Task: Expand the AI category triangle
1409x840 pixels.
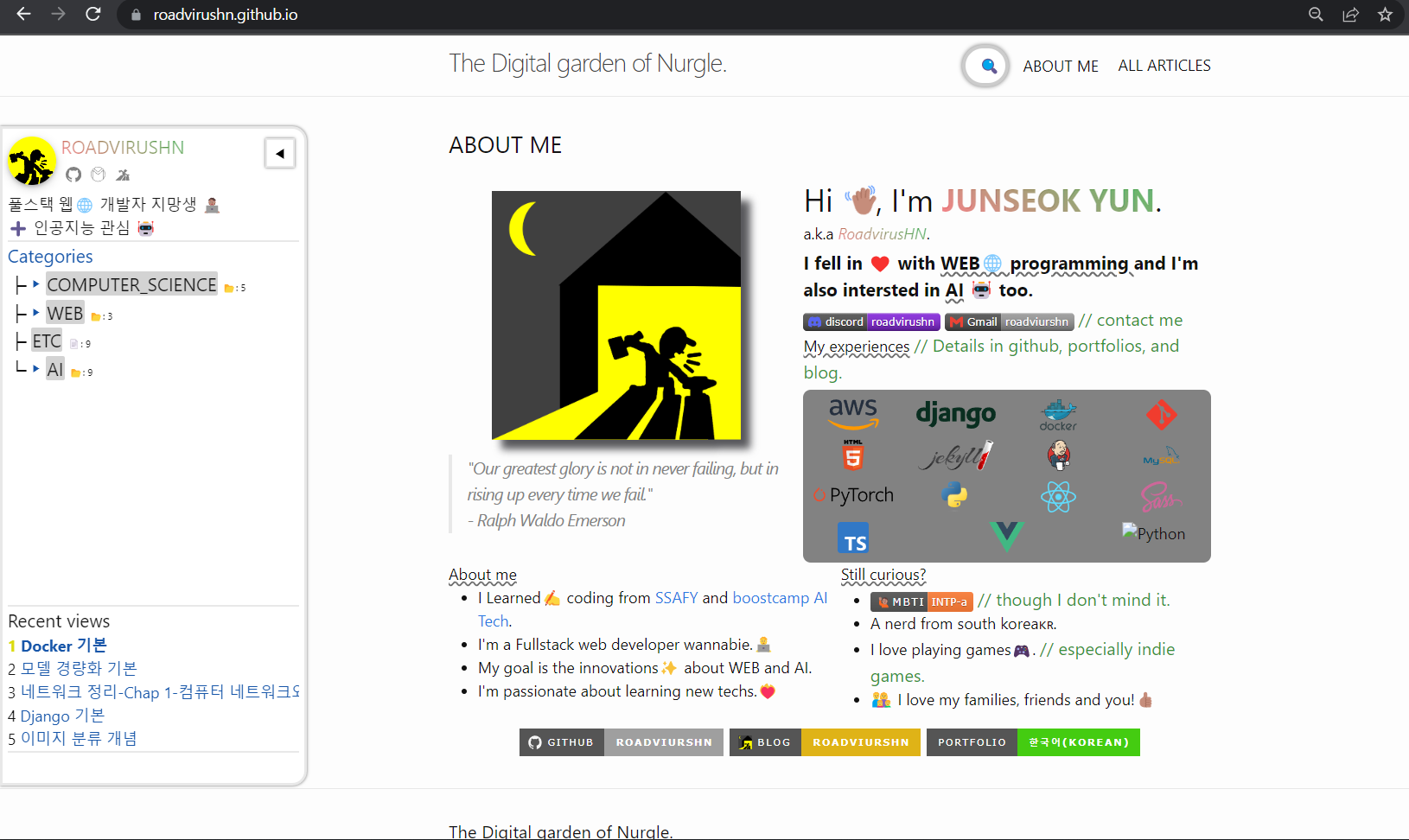Action: click(x=36, y=368)
